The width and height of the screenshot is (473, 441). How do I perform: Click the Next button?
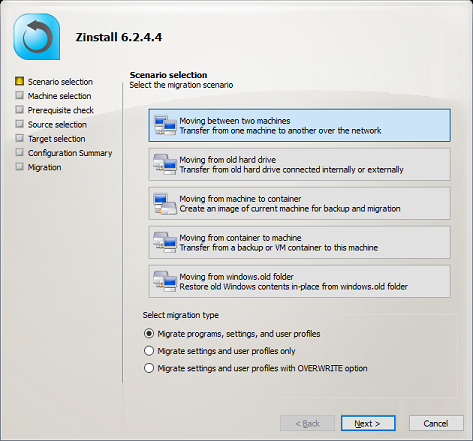(368, 423)
